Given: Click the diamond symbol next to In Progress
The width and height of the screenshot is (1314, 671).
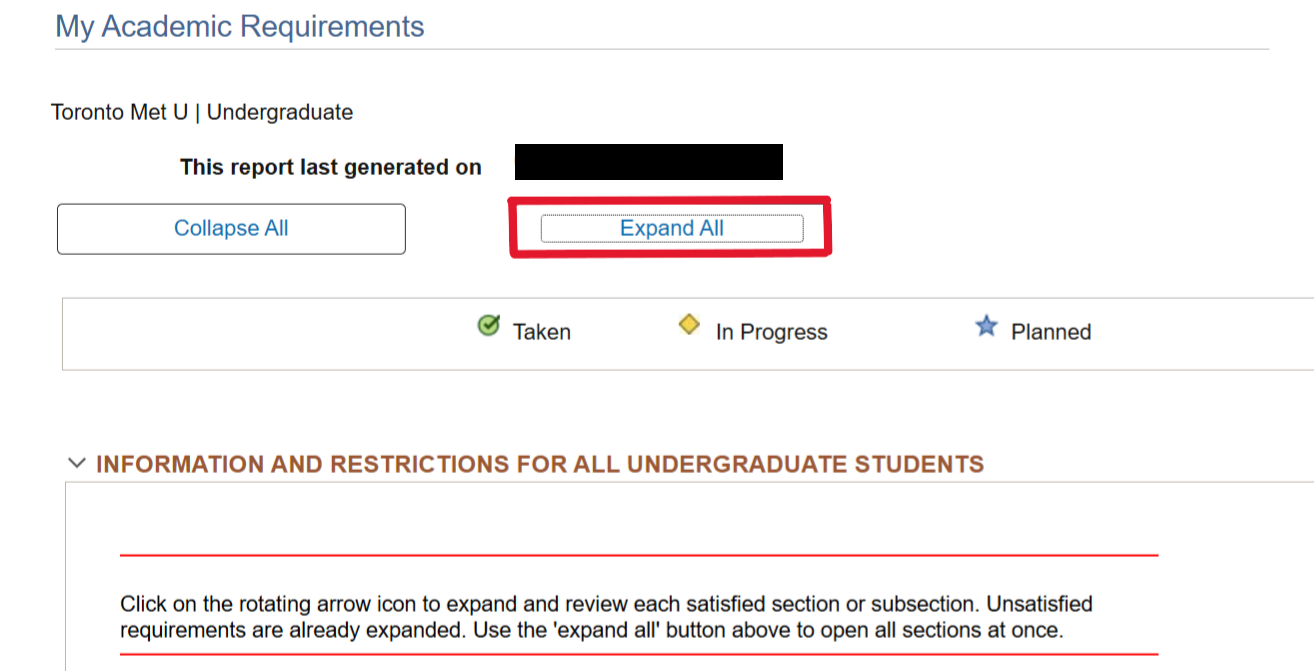Looking at the screenshot, I should pos(689,324).
